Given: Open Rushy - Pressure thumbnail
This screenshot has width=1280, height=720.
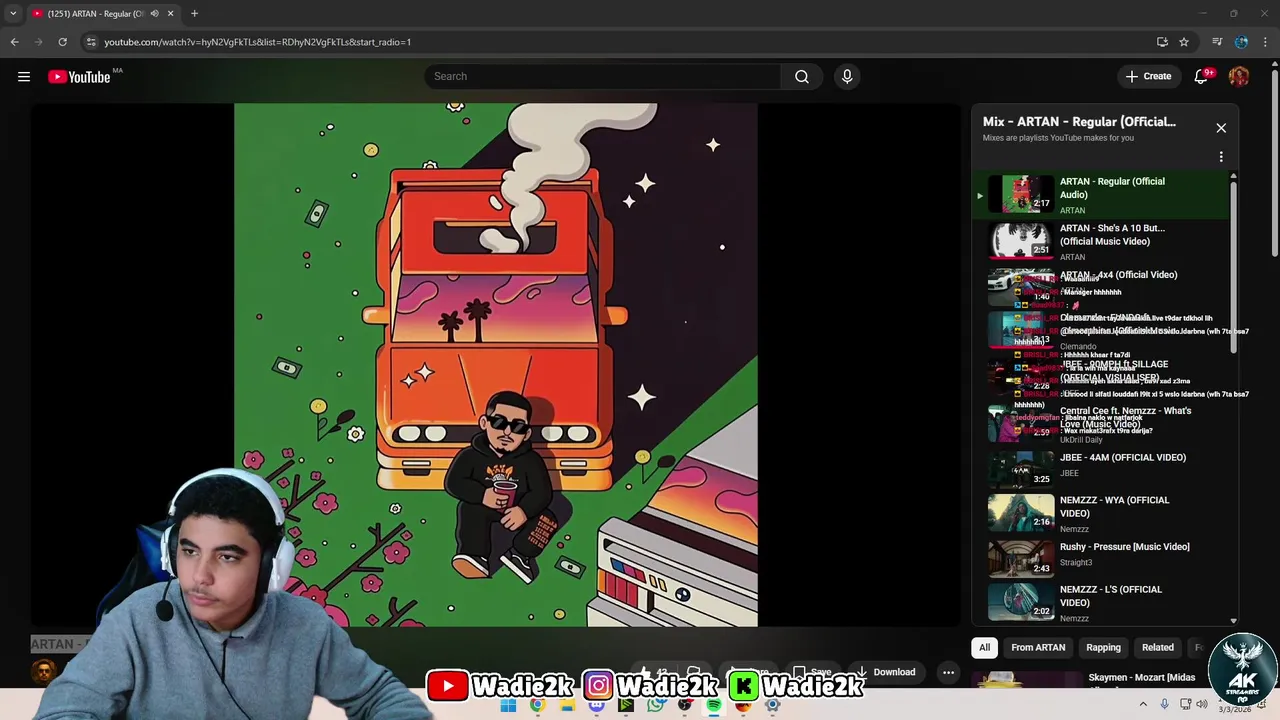Looking at the screenshot, I should [1021, 559].
